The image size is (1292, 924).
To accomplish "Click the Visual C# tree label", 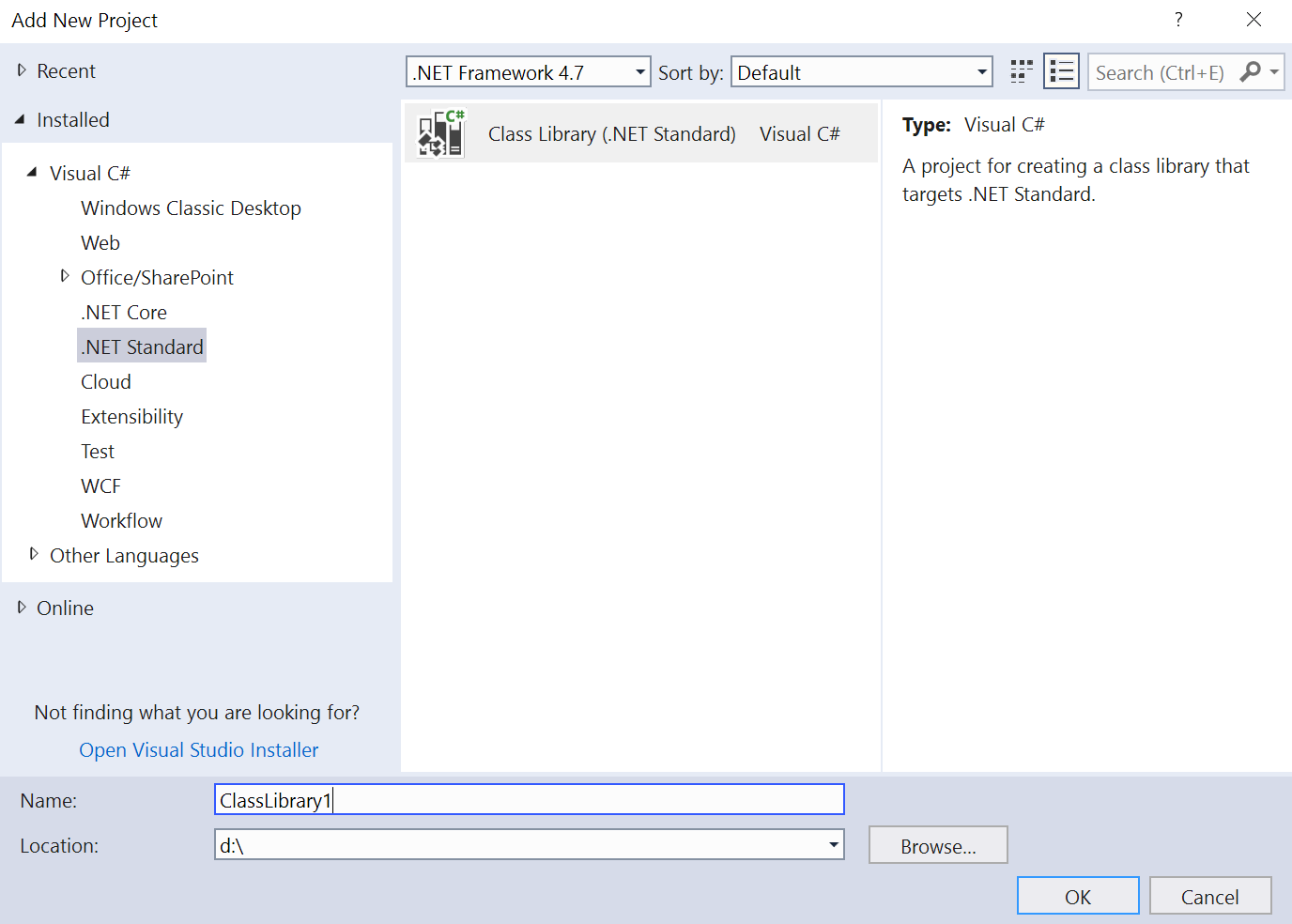I will (89, 174).
